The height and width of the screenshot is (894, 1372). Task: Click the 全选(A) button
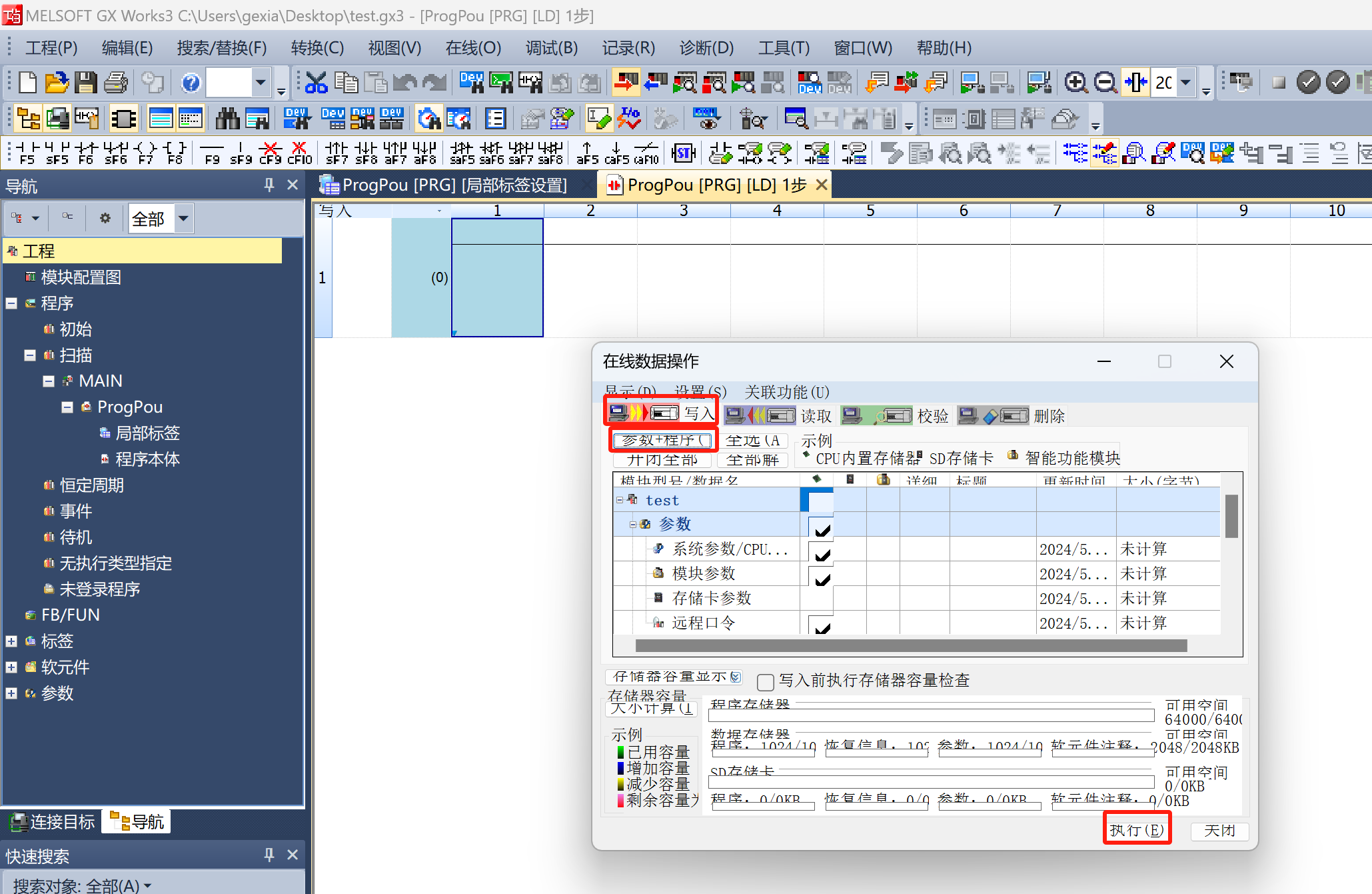(753, 441)
